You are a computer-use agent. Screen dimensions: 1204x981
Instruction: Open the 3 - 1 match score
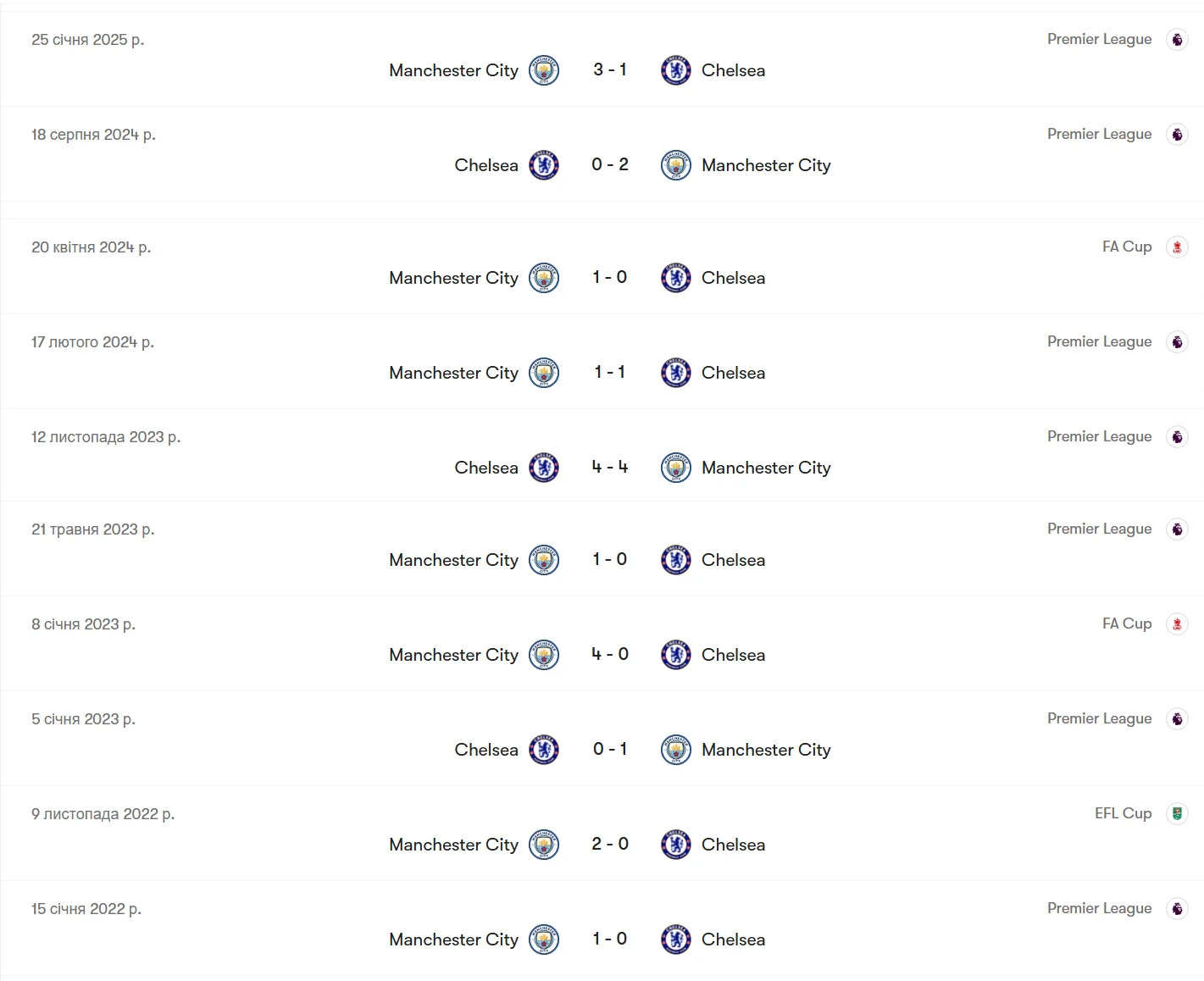610,70
